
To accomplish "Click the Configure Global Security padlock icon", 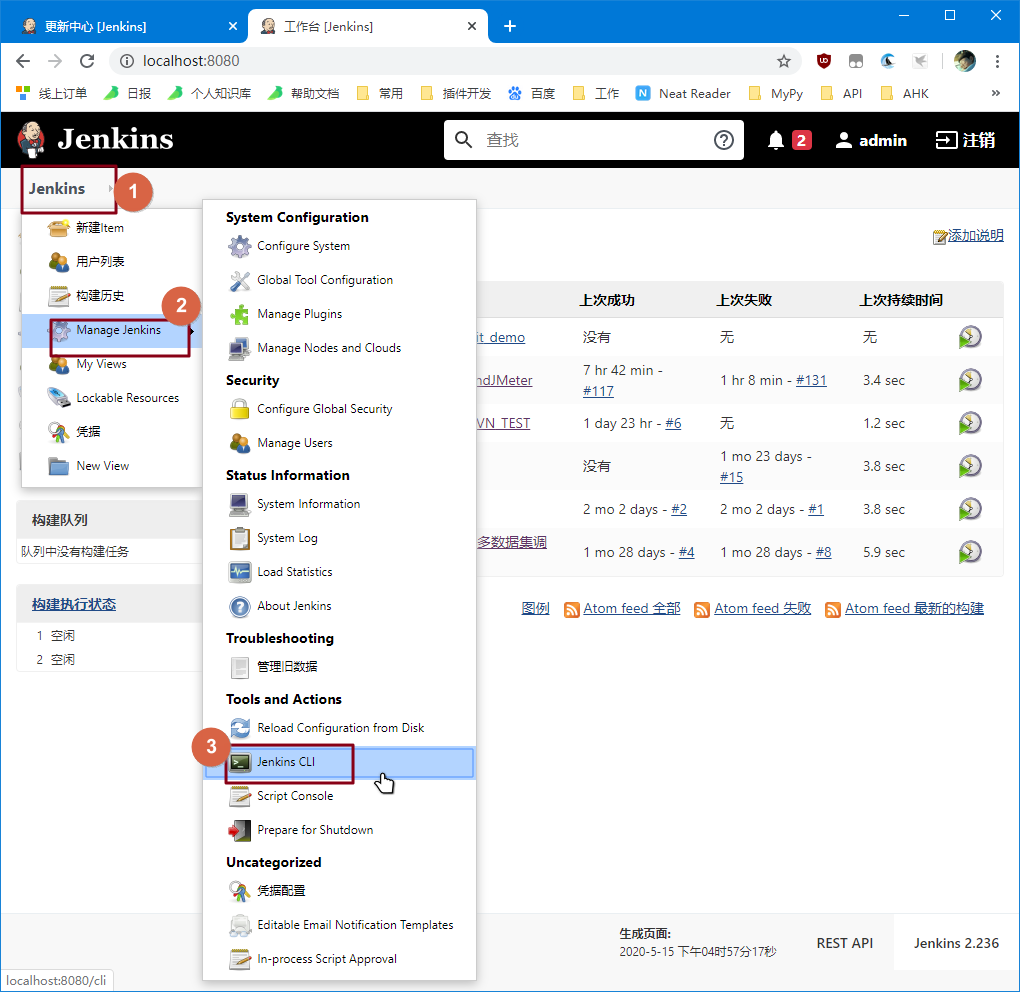I will point(240,409).
